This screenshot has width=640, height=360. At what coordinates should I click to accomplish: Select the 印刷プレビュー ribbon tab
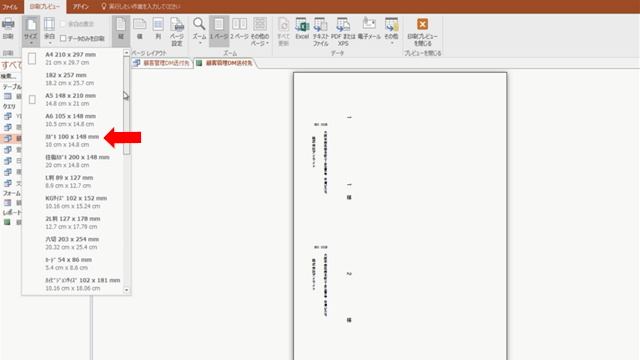click(x=44, y=7)
